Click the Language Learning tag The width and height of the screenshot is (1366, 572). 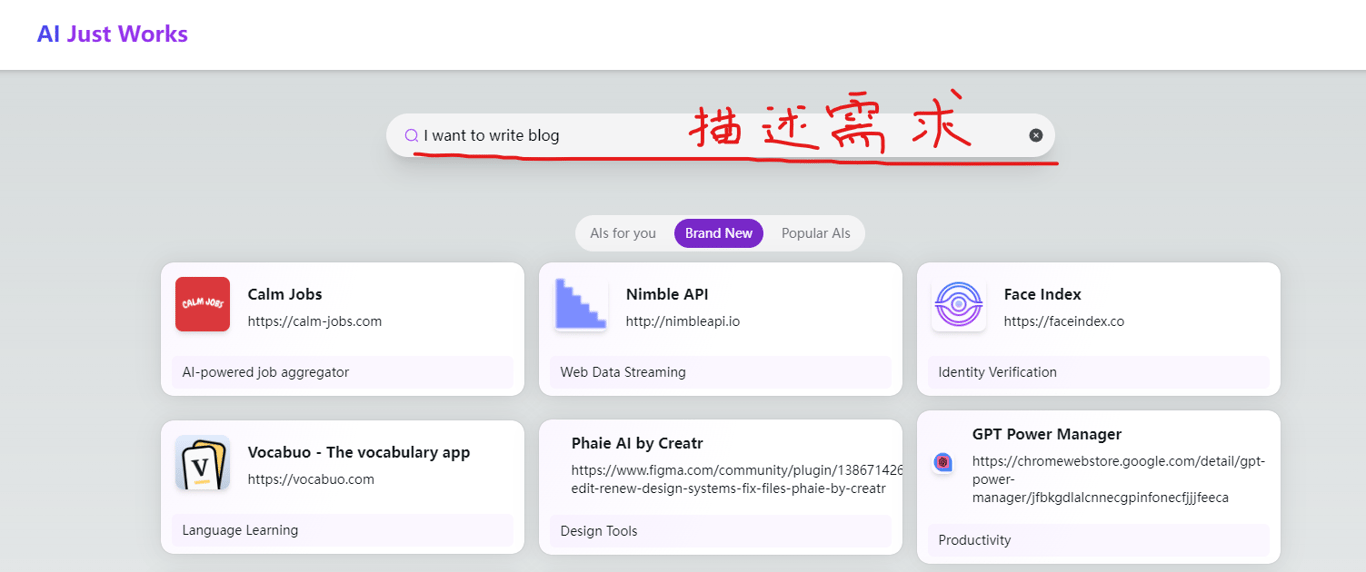(342, 530)
